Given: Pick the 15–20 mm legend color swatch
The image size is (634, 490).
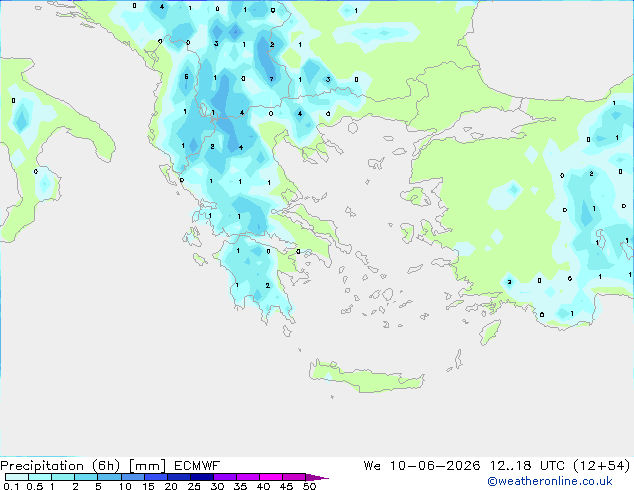Looking at the screenshot, I should tap(156, 477).
